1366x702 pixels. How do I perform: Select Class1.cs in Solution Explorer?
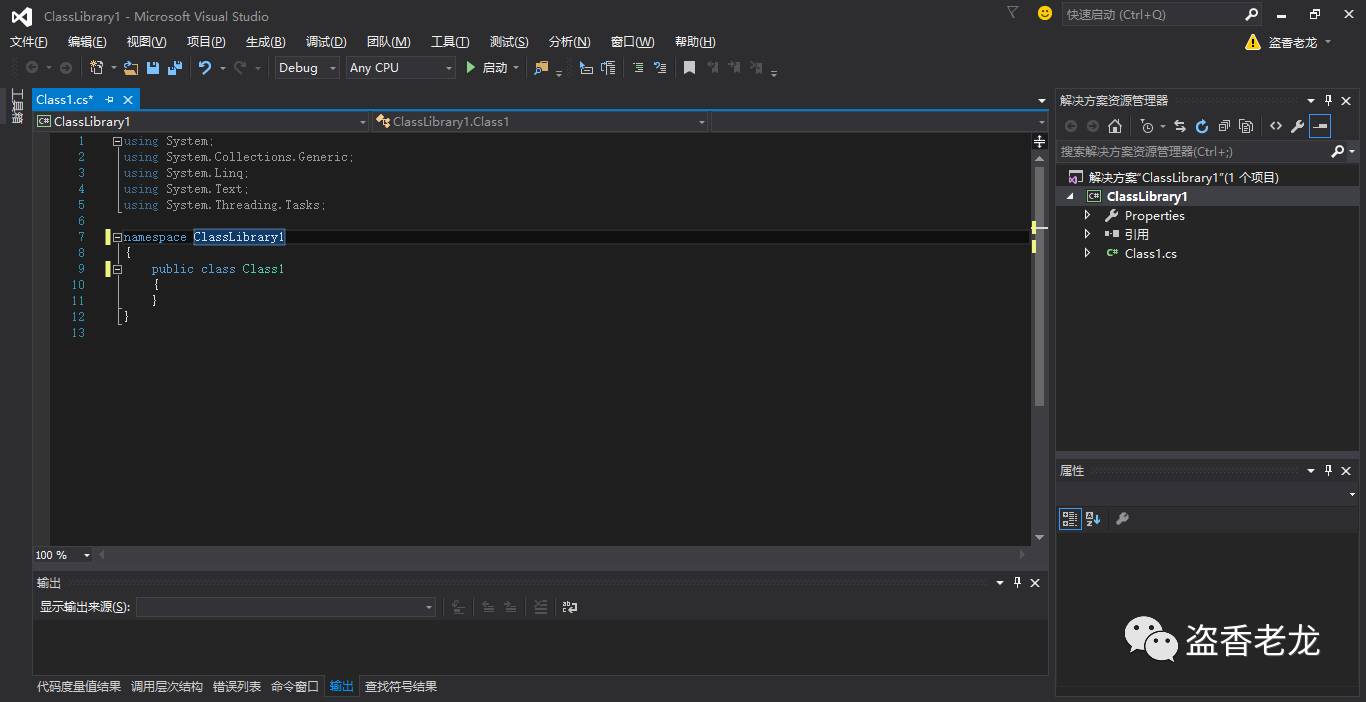[x=1150, y=254]
